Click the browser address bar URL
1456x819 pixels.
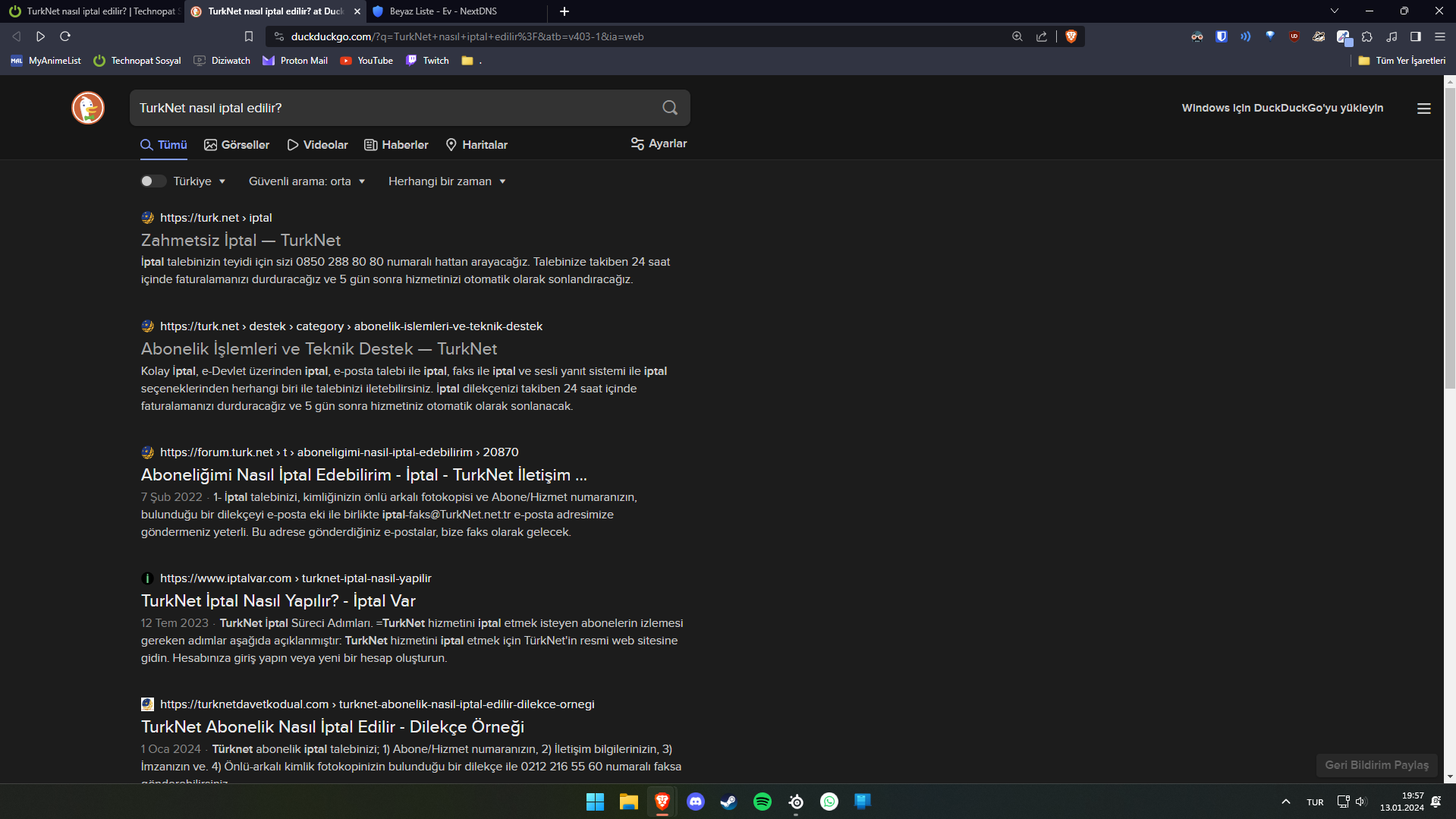tap(467, 36)
